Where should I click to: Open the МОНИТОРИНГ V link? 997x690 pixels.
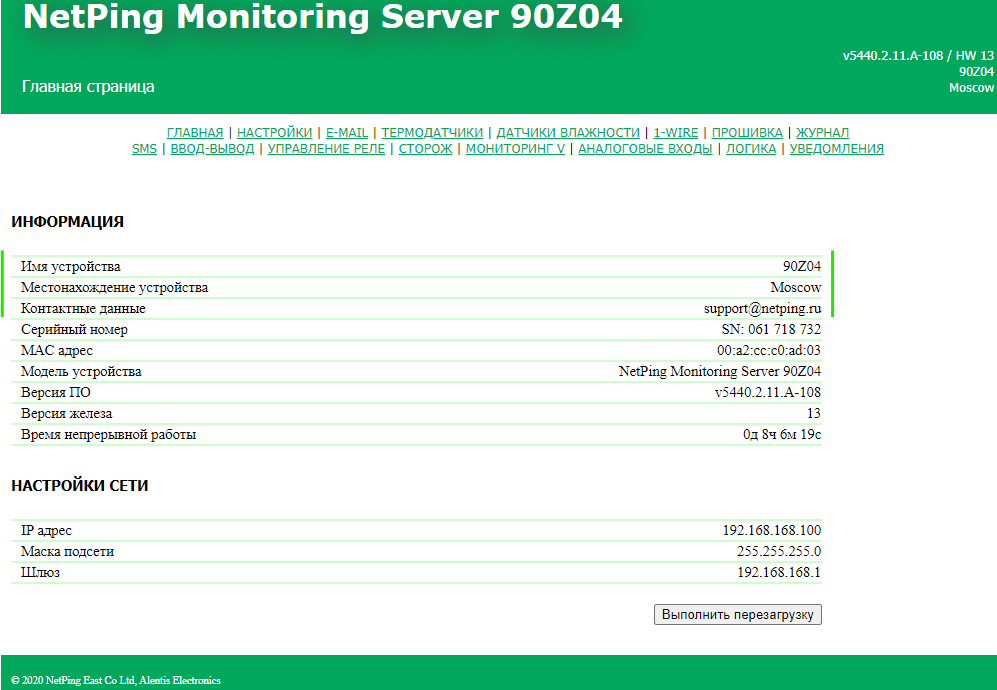point(515,149)
